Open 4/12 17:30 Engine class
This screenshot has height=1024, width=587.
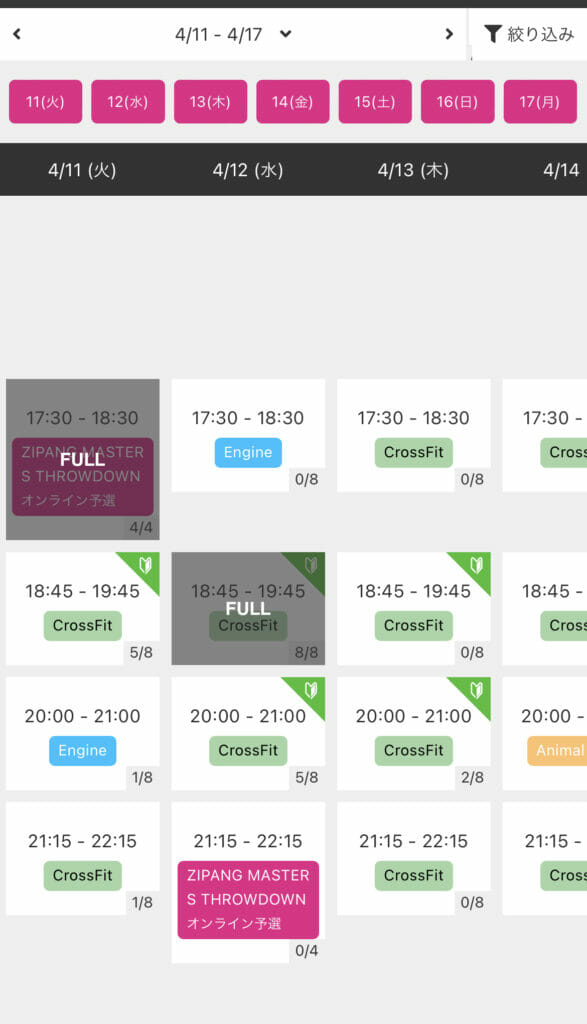[248, 436]
